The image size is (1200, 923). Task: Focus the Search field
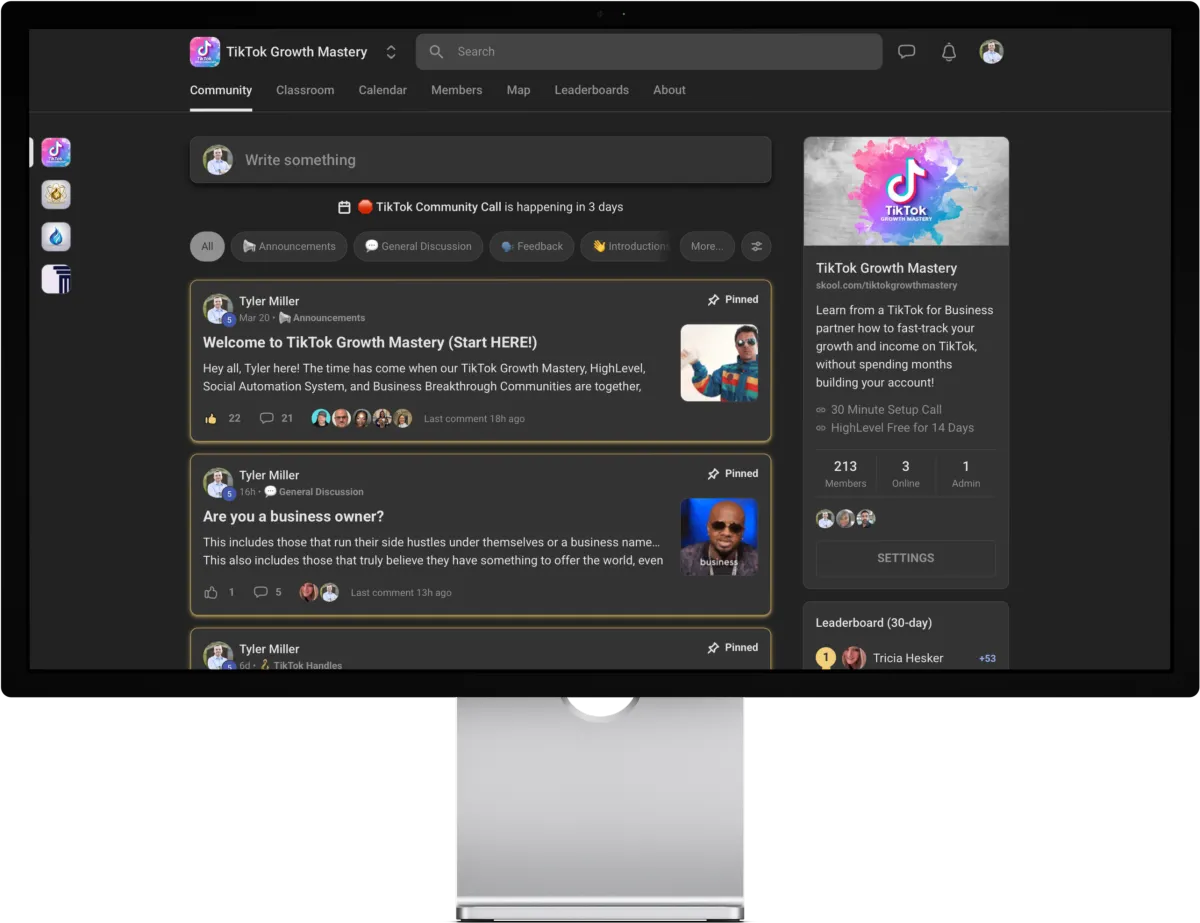(x=649, y=52)
